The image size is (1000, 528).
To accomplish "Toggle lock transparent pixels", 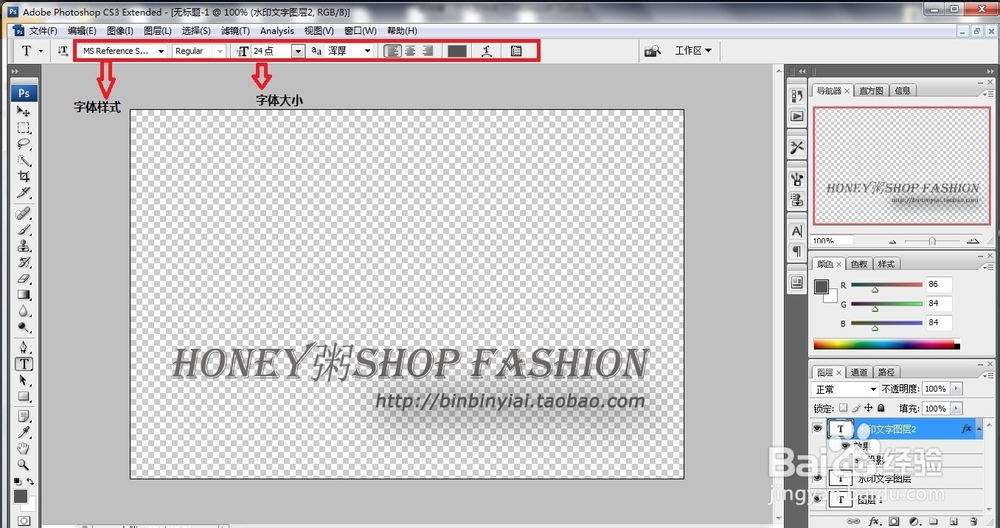I will 843,408.
